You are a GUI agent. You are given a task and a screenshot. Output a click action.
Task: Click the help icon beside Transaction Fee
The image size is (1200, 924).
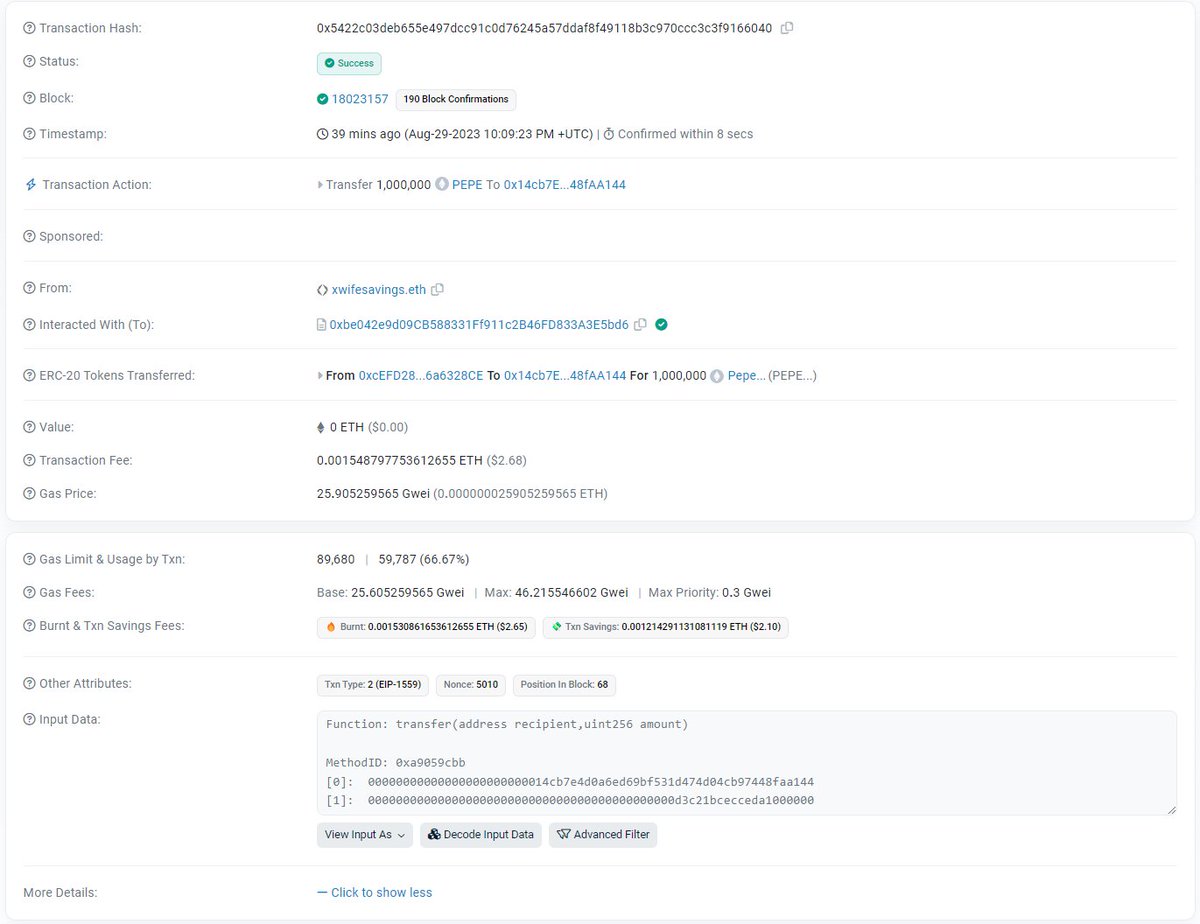(x=29, y=461)
